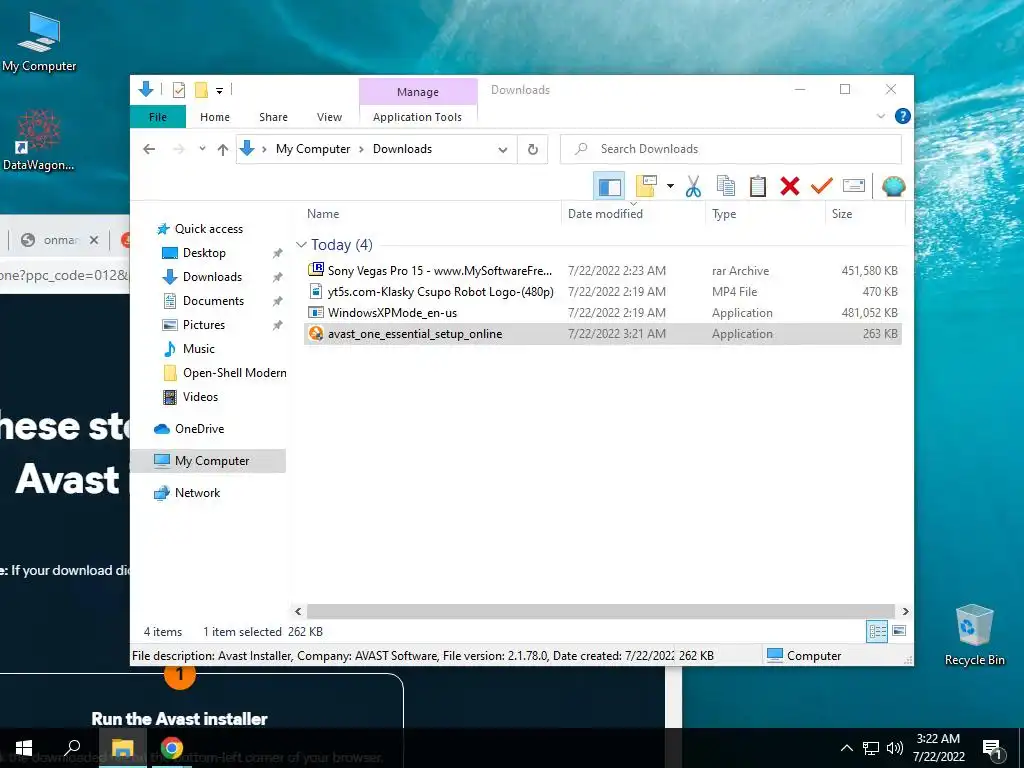Click Downloads in the address breadcrumb

click(402, 149)
